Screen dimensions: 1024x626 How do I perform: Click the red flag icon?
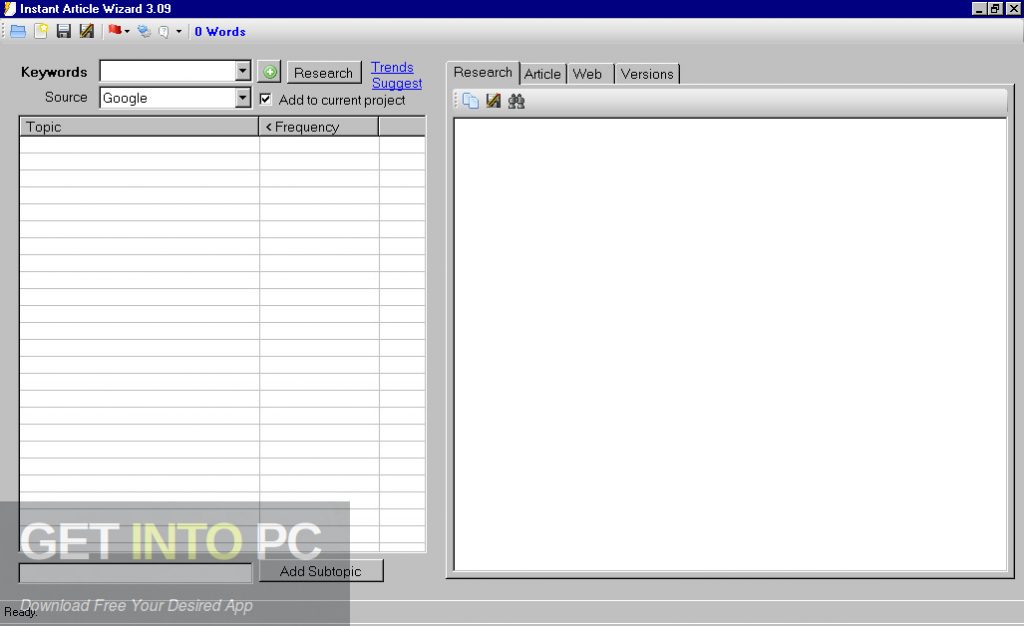click(x=115, y=30)
